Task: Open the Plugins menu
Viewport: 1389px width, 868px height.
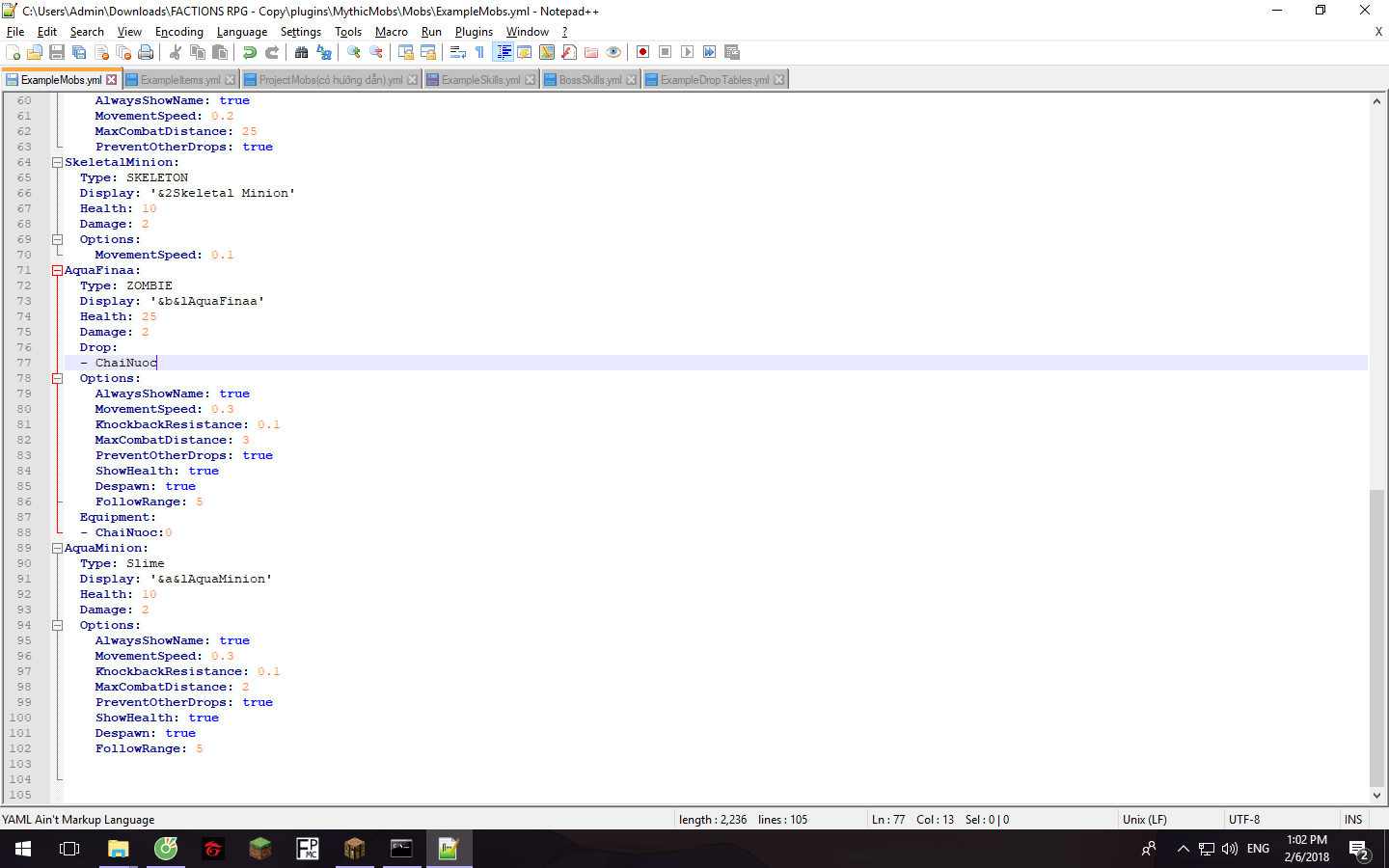Action: click(x=474, y=32)
